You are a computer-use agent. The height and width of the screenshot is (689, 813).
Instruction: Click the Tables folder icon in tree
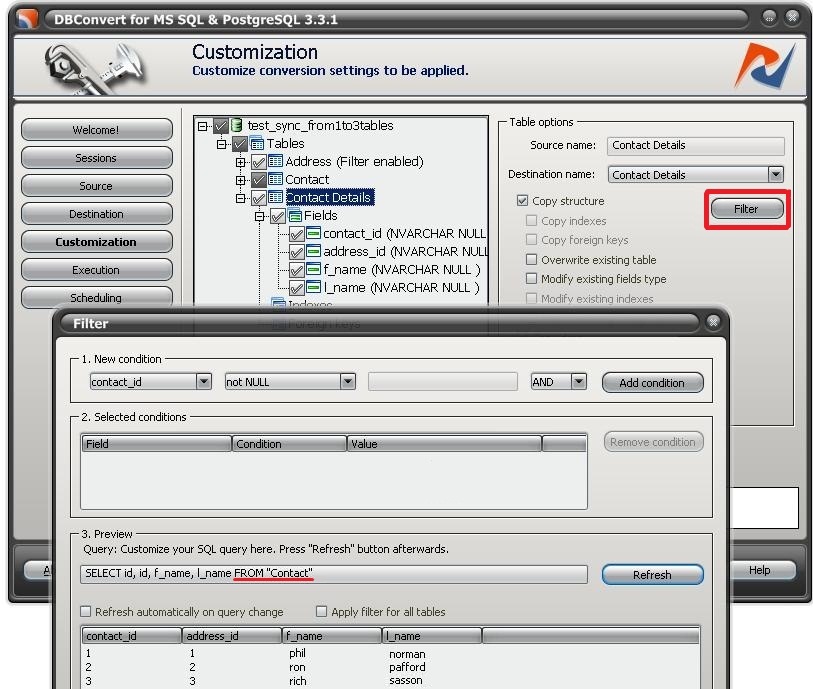coord(257,143)
